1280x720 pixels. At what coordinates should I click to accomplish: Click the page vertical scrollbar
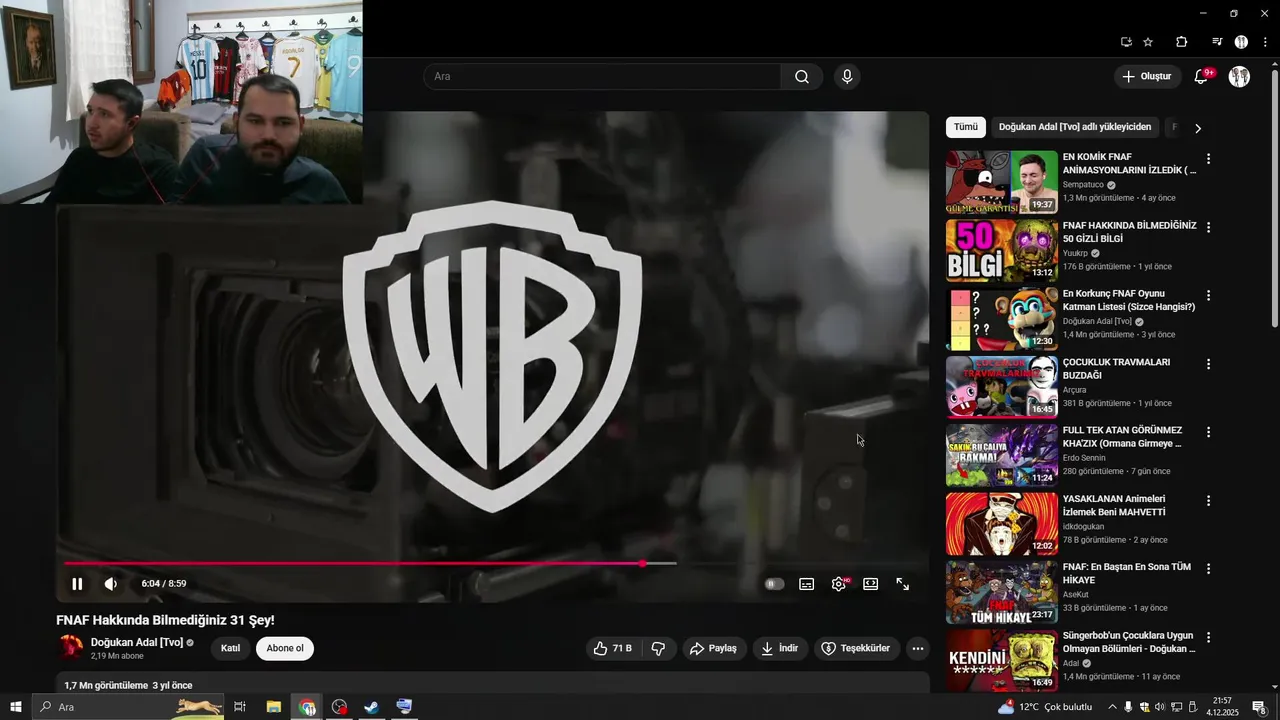1274,200
